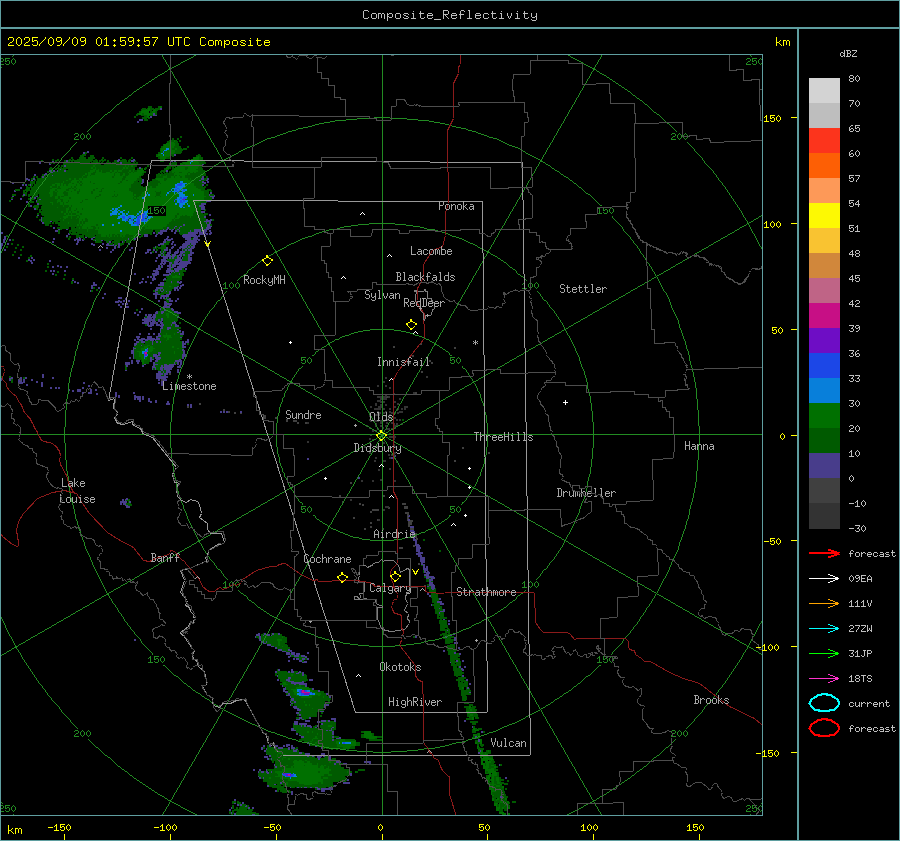
Task: Pick the red swatch between 65 and 60 dBZ
Action: [x=824, y=140]
